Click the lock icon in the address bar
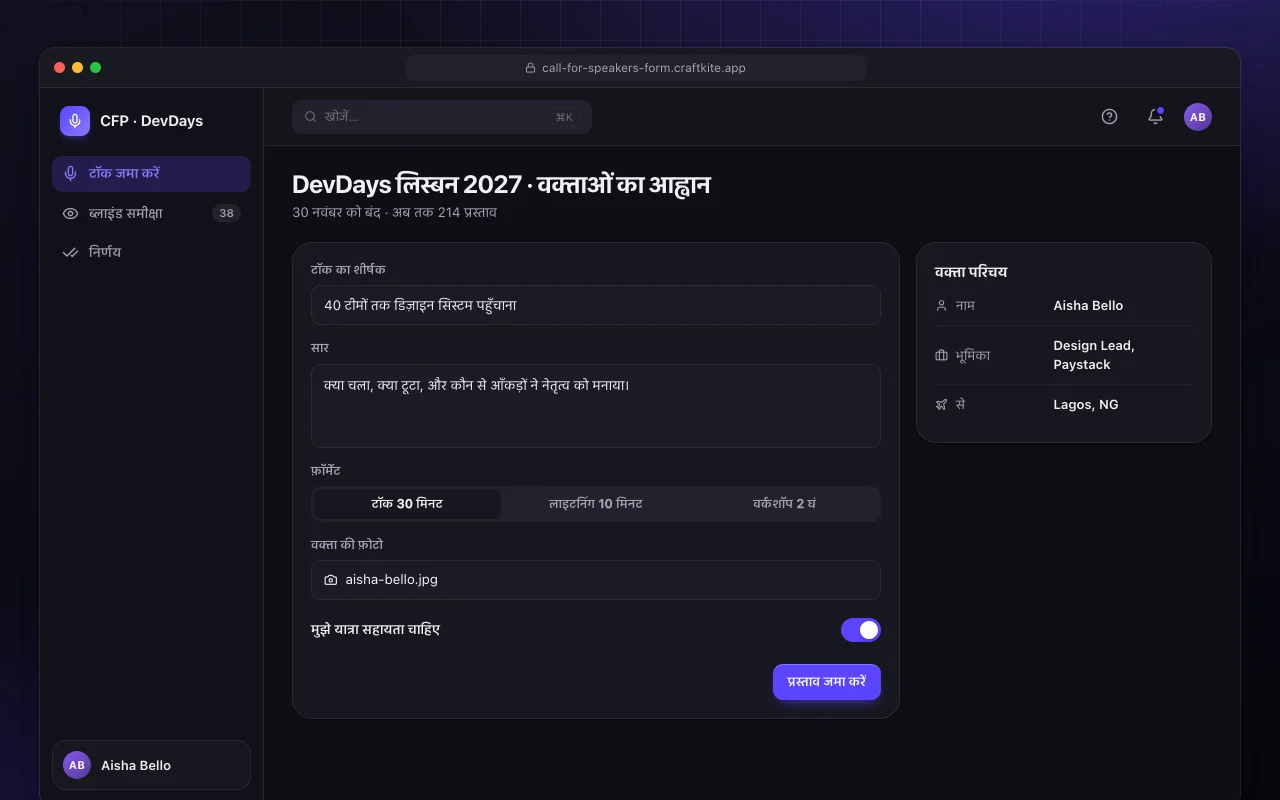1280x800 pixels. (x=531, y=68)
